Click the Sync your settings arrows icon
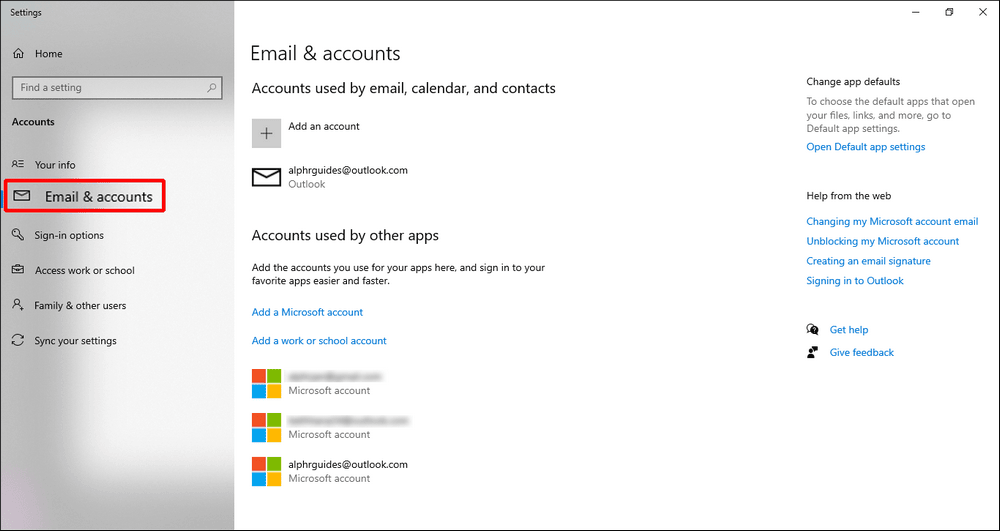The image size is (1000, 531). coord(18,340)
